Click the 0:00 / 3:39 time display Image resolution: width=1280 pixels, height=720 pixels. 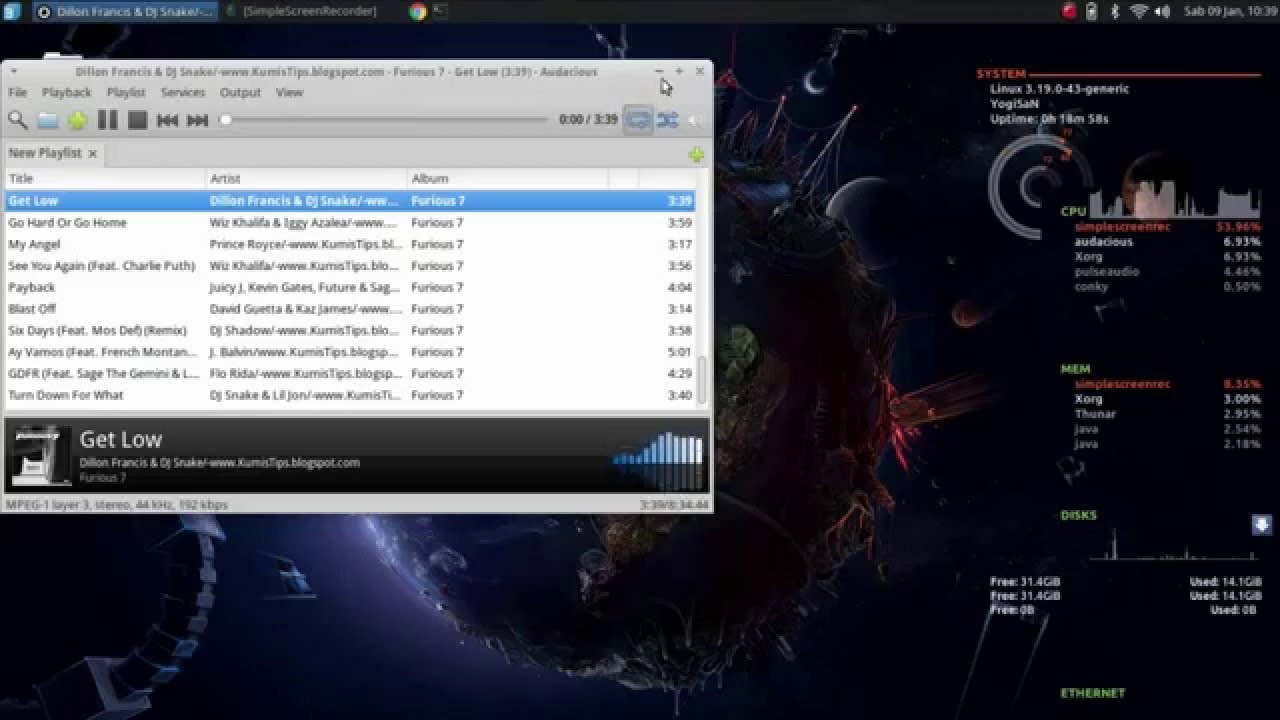coord(588,120)
